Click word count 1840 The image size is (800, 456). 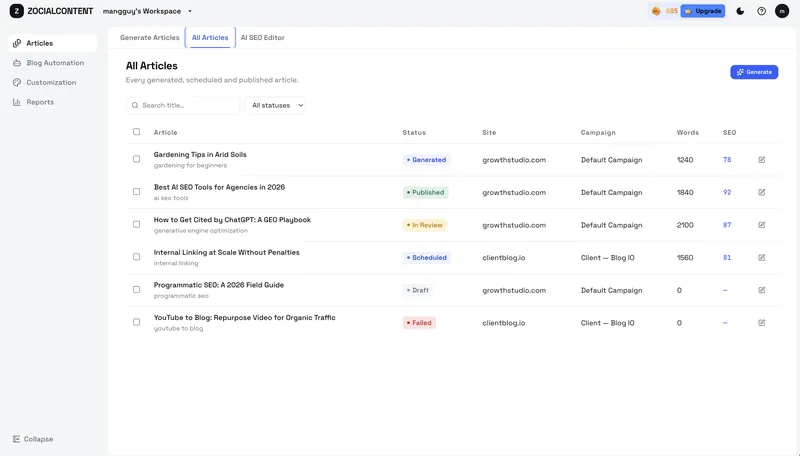point(685,192)
